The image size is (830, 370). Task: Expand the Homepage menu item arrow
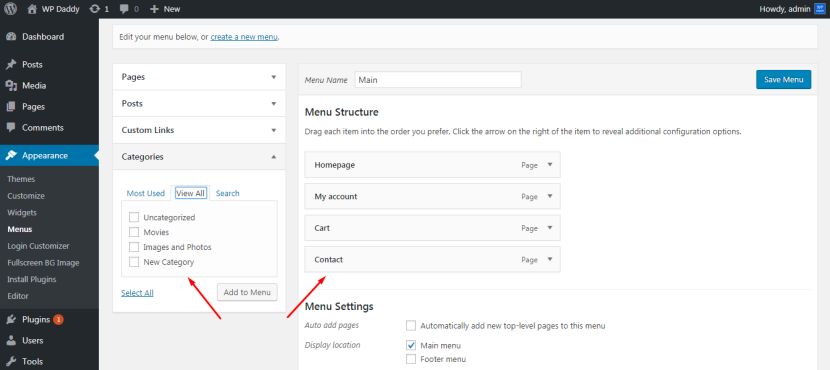[549, 165]
